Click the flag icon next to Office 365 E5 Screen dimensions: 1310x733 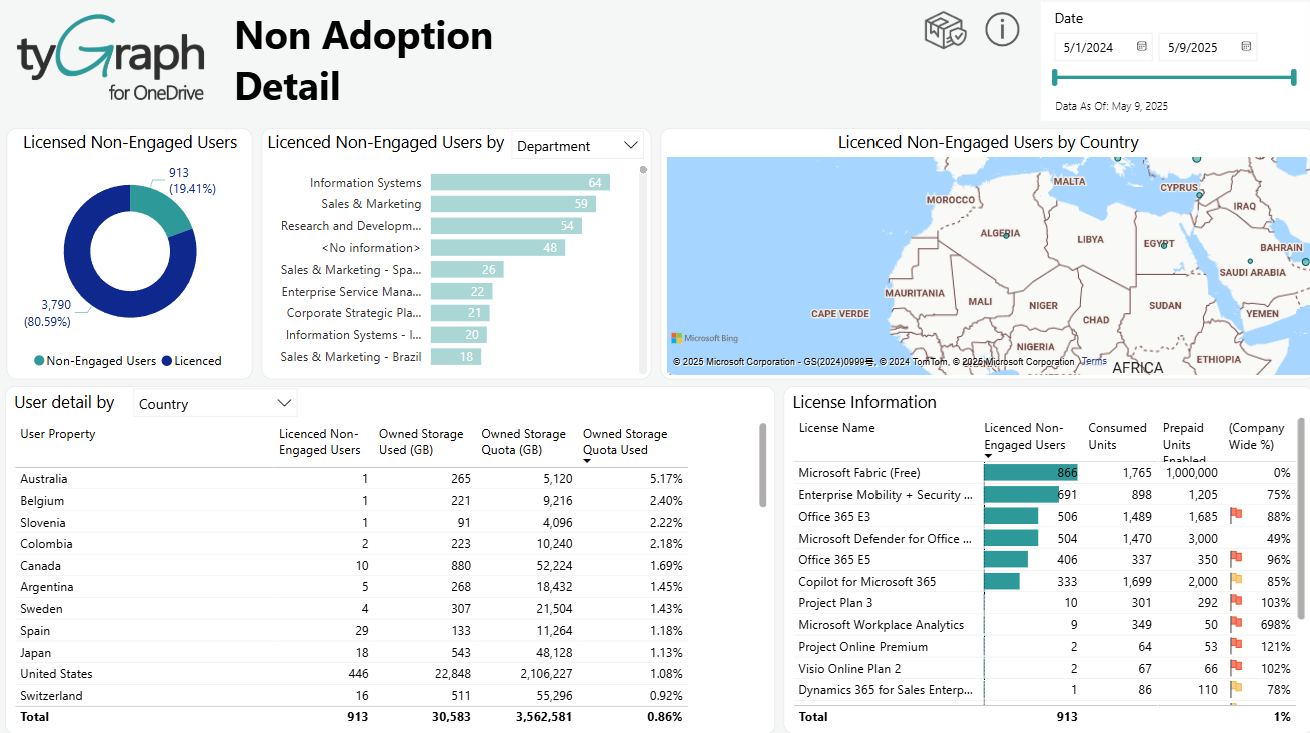(1236, 559)
